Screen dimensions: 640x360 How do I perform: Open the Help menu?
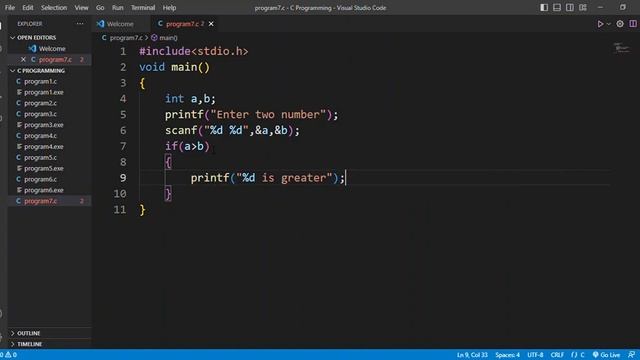pos(169,7)
